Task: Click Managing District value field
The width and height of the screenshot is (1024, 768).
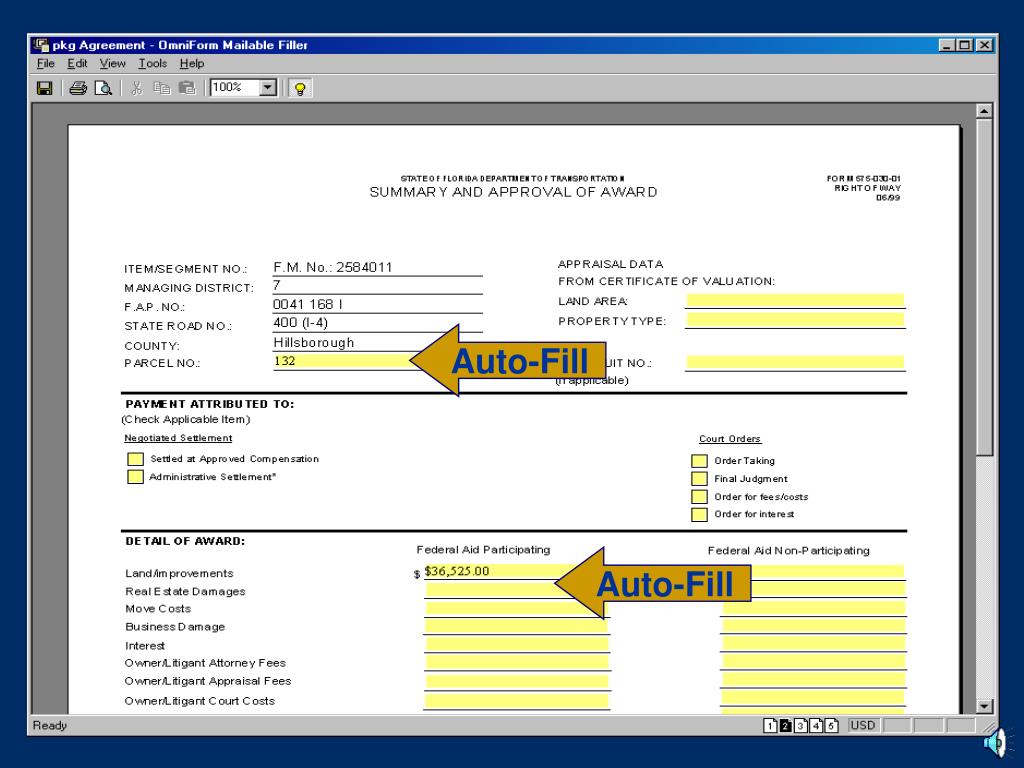Action: point(377,285)
